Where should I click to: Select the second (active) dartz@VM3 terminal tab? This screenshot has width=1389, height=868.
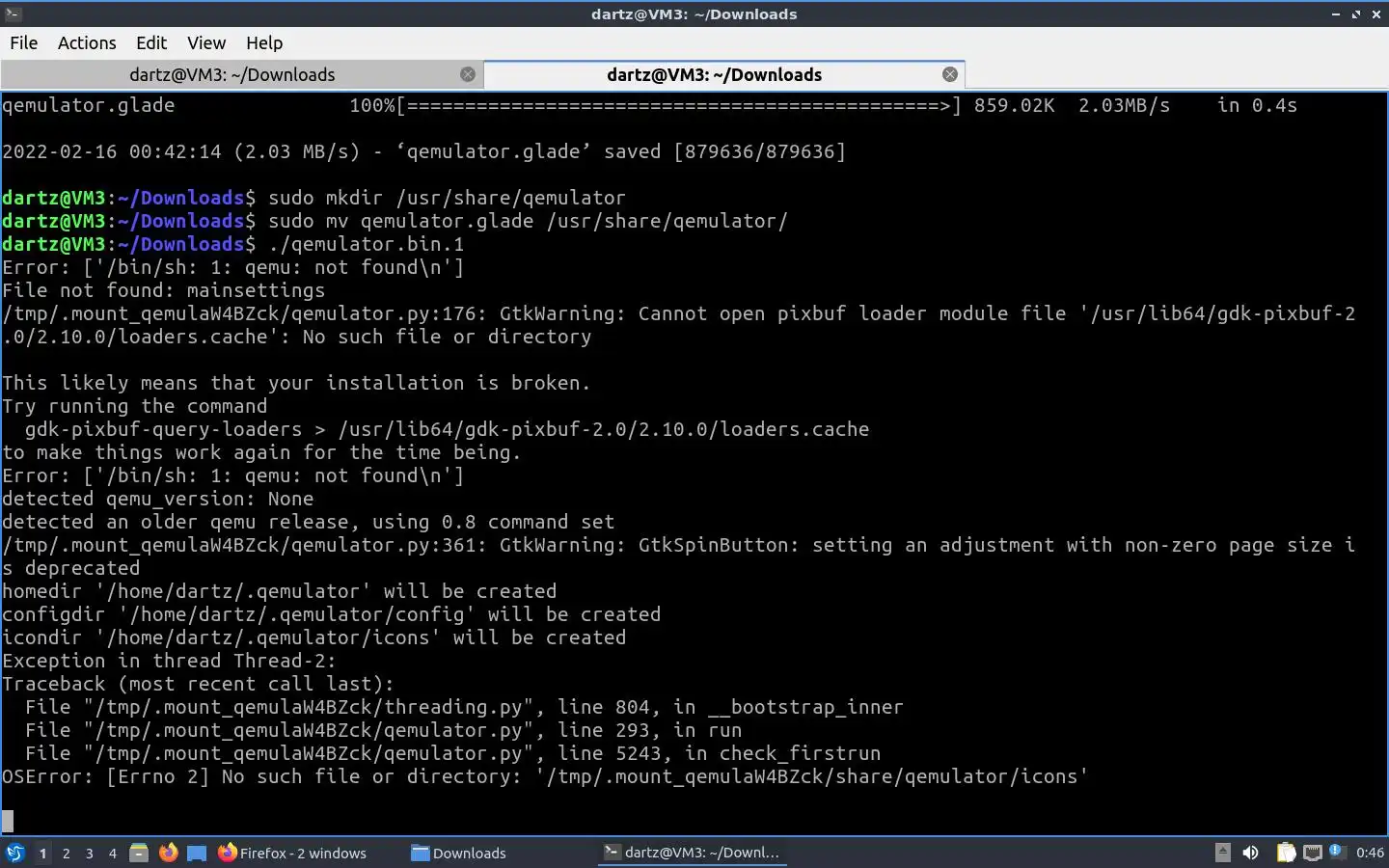(x=714, y=74)
